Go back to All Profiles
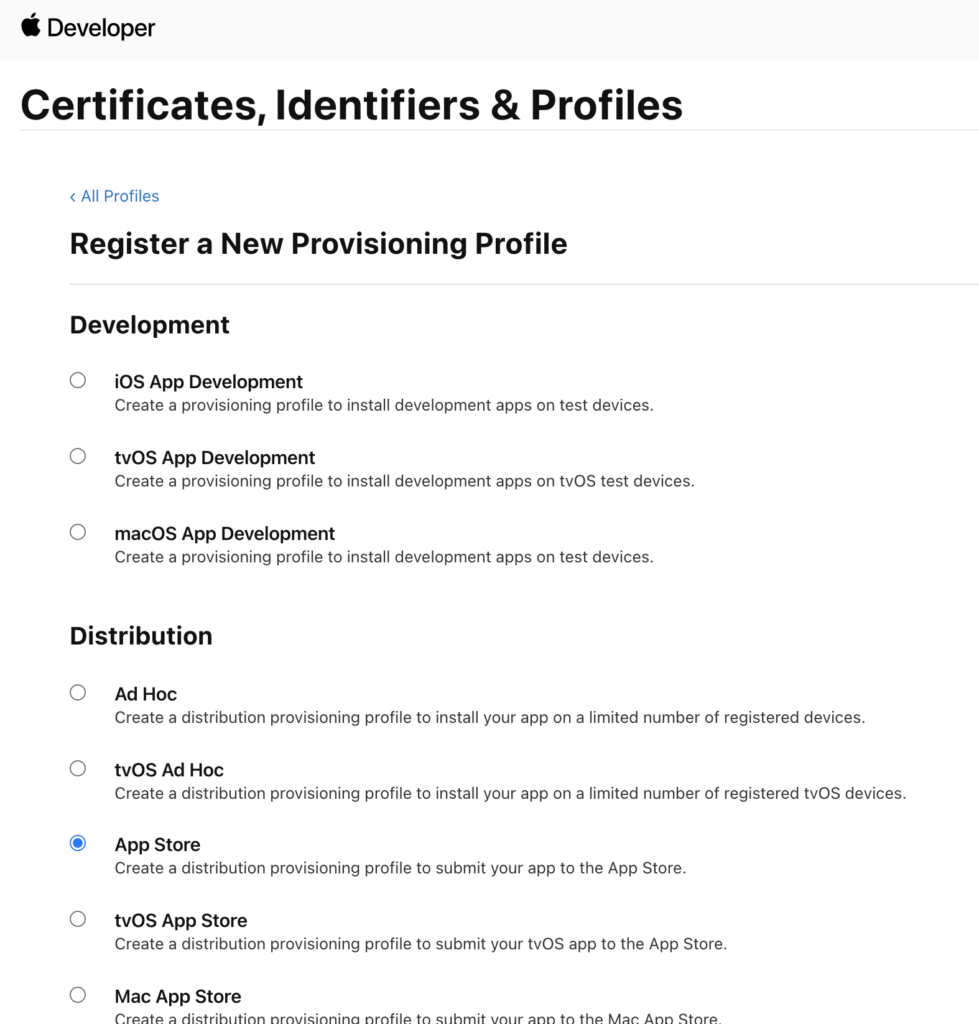The width and height of the screenshot is (979, 1024). click(x=114, y=196)
